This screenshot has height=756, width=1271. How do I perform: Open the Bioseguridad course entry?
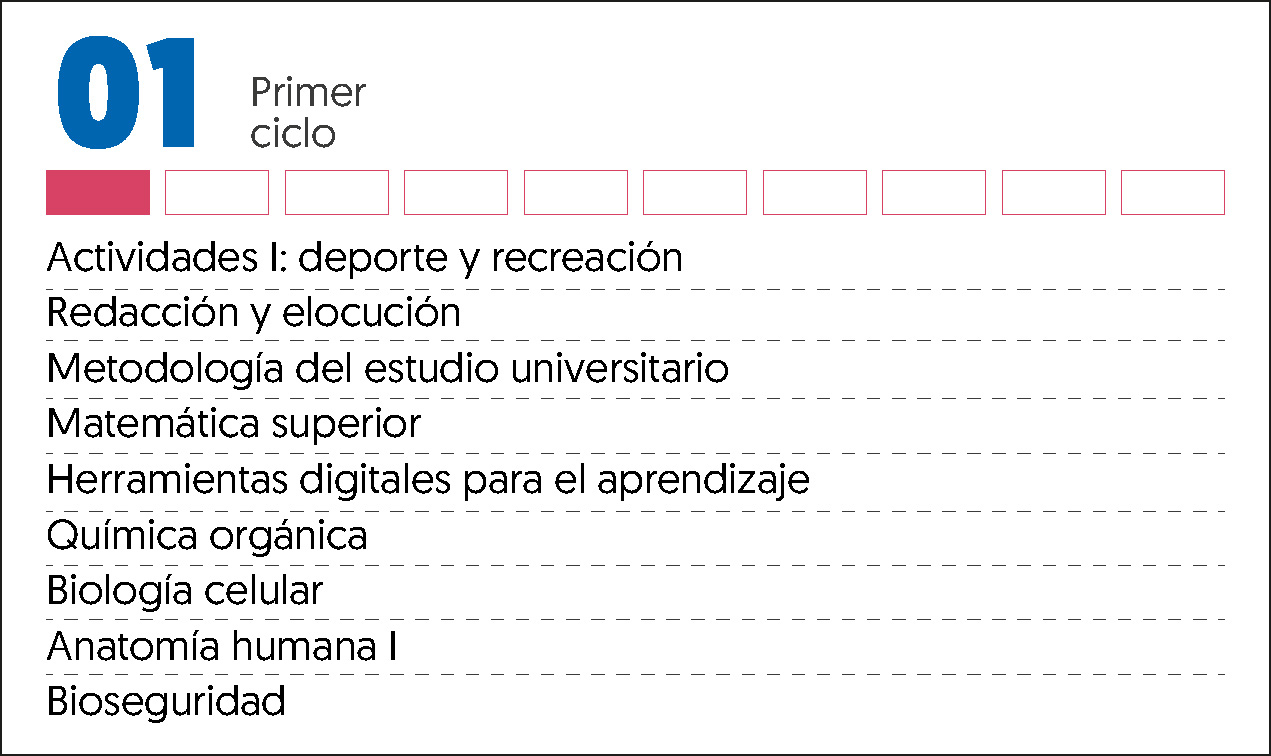(166, 701)
